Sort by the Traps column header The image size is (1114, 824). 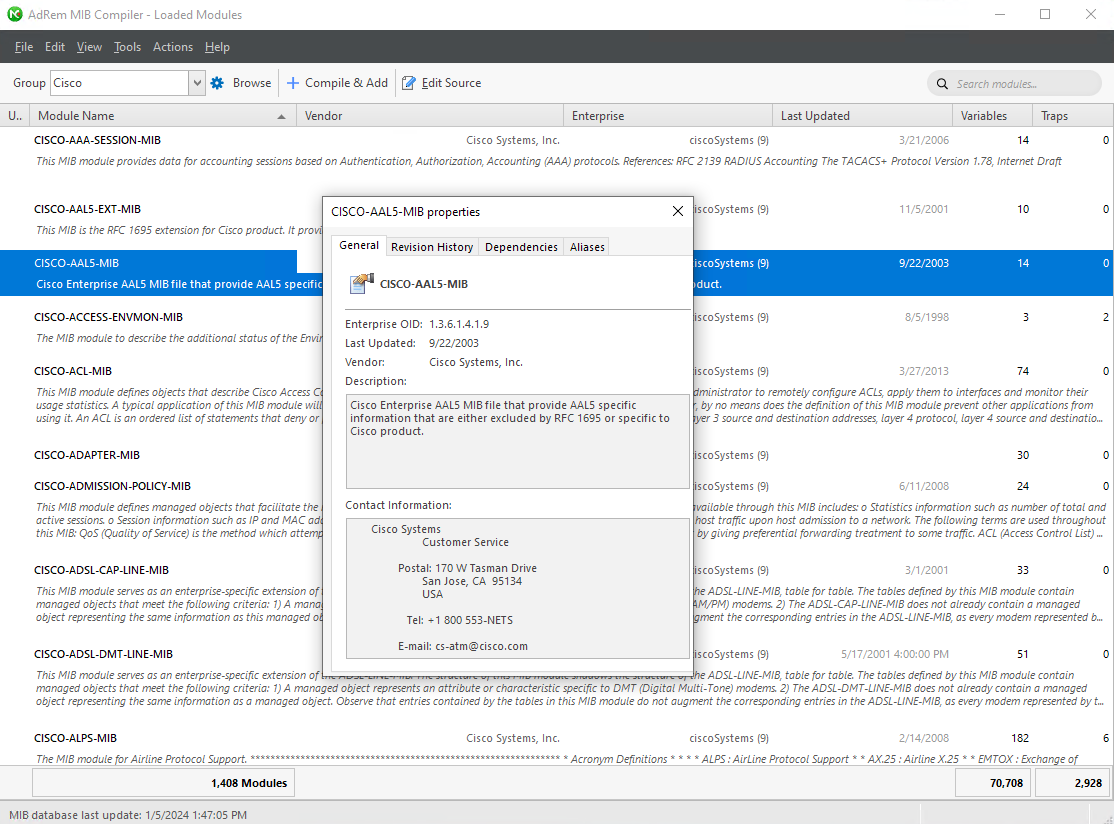pyautogui.click(x=1072, y=116)
